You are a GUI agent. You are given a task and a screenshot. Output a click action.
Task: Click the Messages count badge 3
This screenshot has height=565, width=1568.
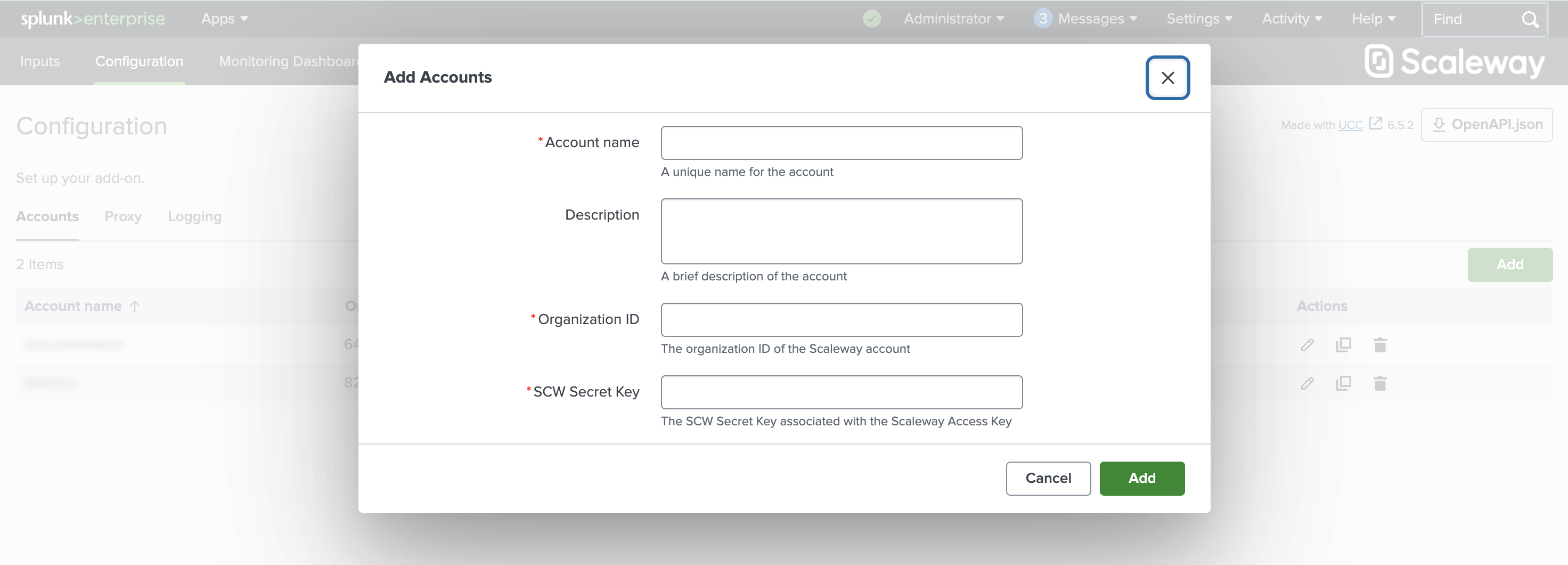[x=1042, y=19]
